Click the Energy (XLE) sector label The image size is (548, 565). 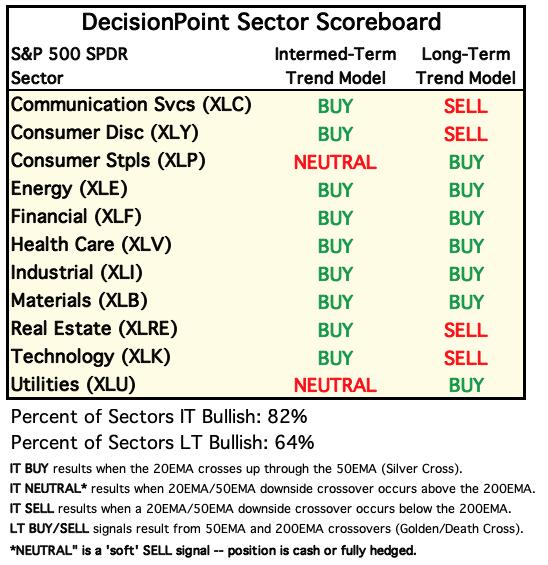pyautogui.click(x=69, y=190)
